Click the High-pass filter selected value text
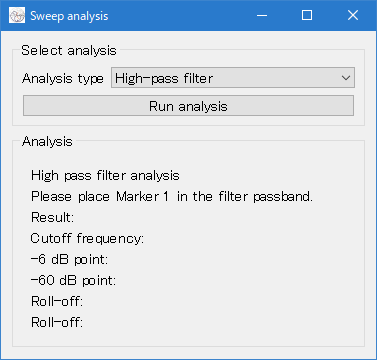Image resolution: width=377 pixels, height=360 pixels. tap(164, 79)
